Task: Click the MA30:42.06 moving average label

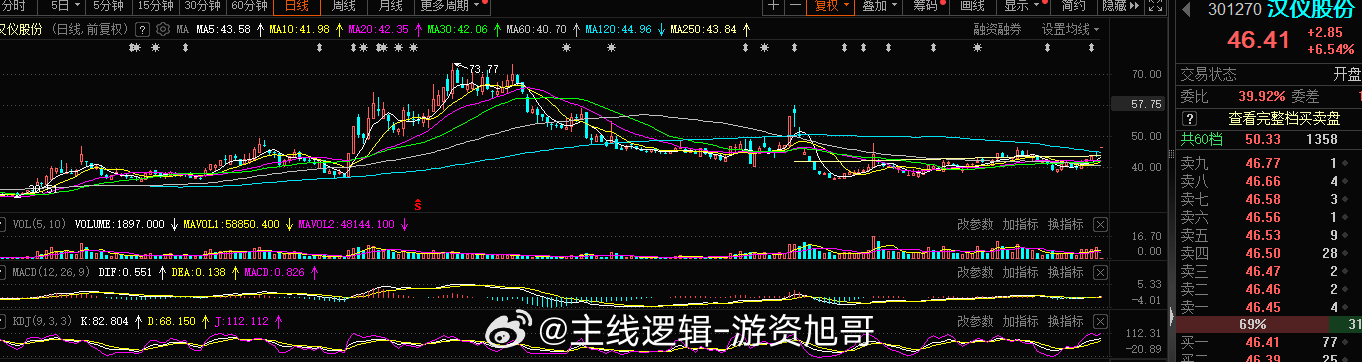Action: [x=457, y=29]
